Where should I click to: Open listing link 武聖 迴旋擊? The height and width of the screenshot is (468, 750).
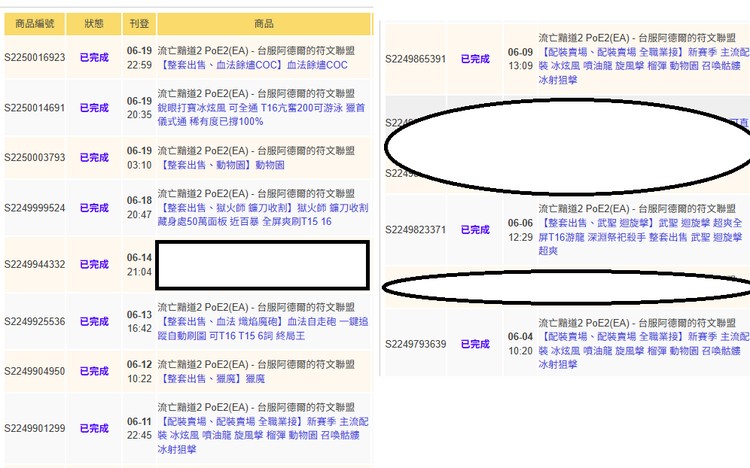pos(641,236)
